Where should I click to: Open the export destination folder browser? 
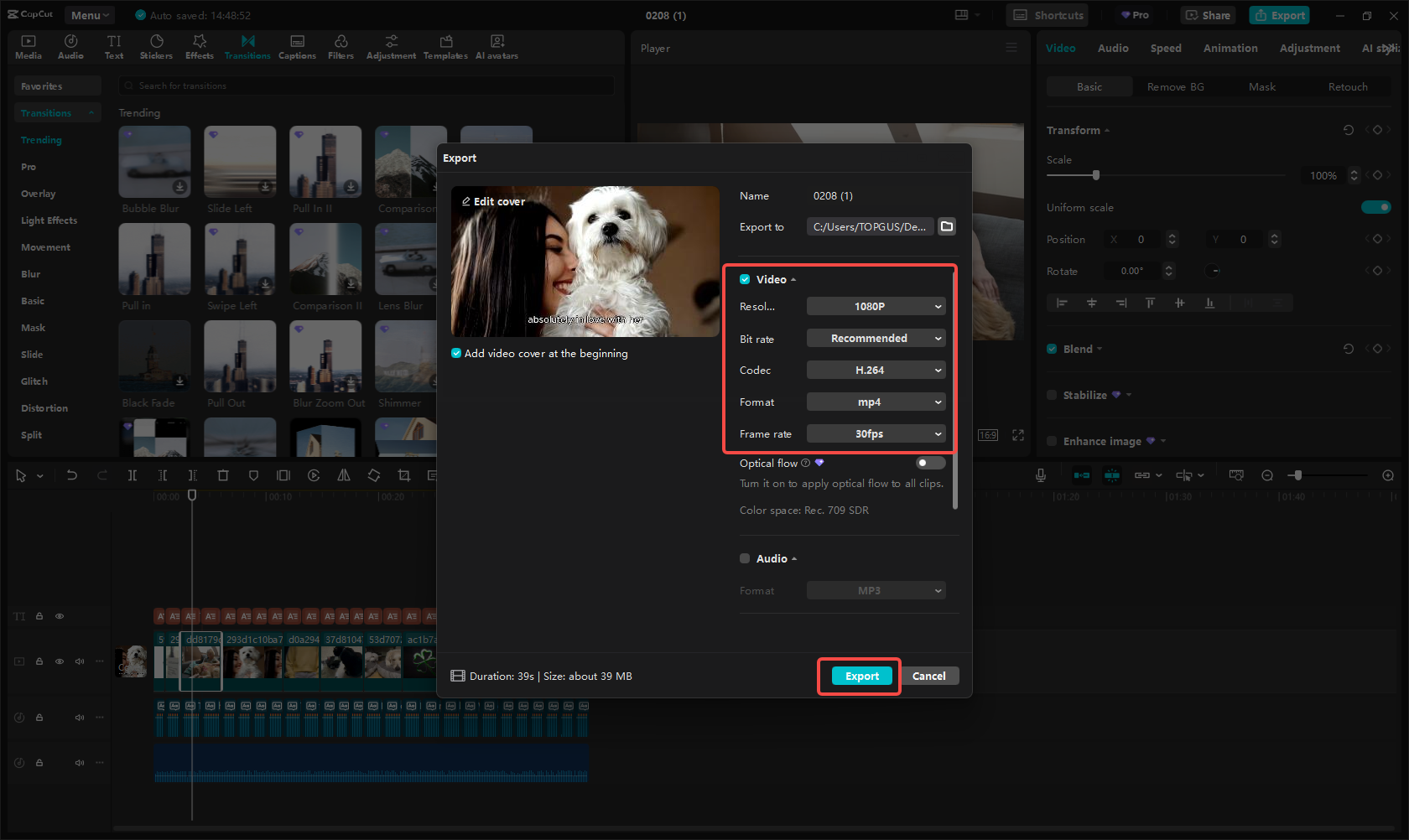click(x=947, y=226)
